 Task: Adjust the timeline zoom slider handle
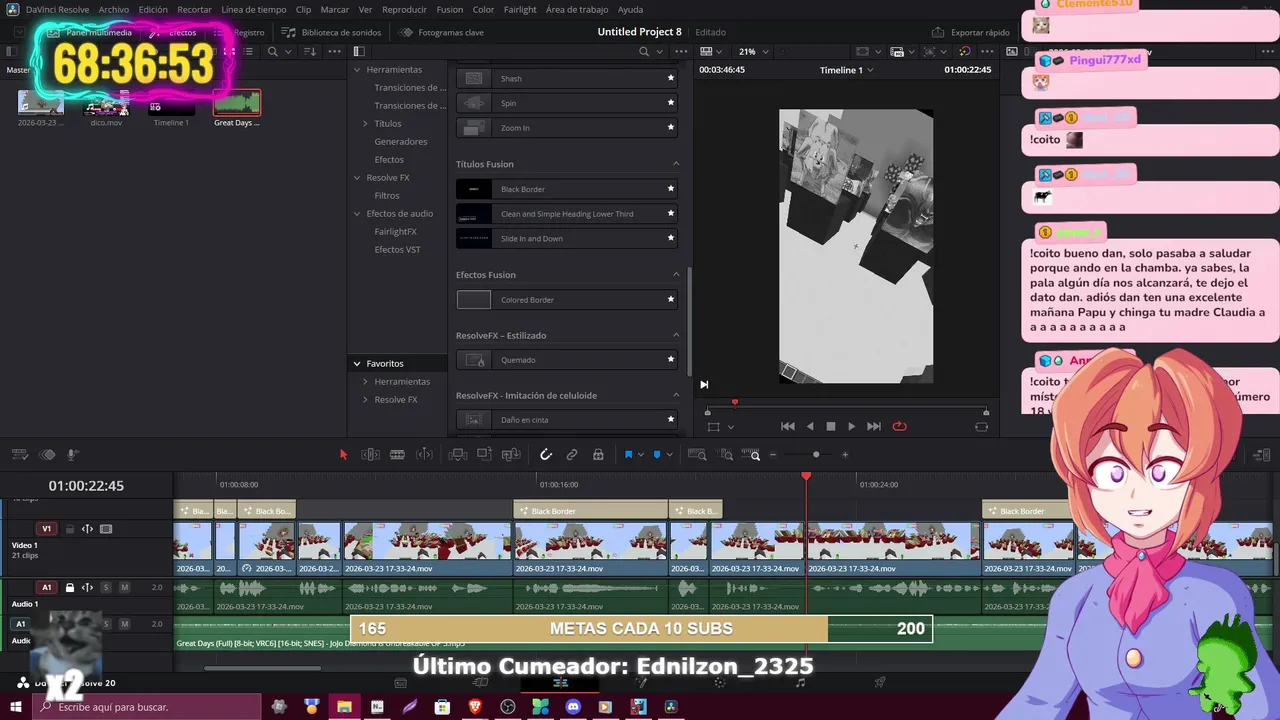click(x=816, y=455)
